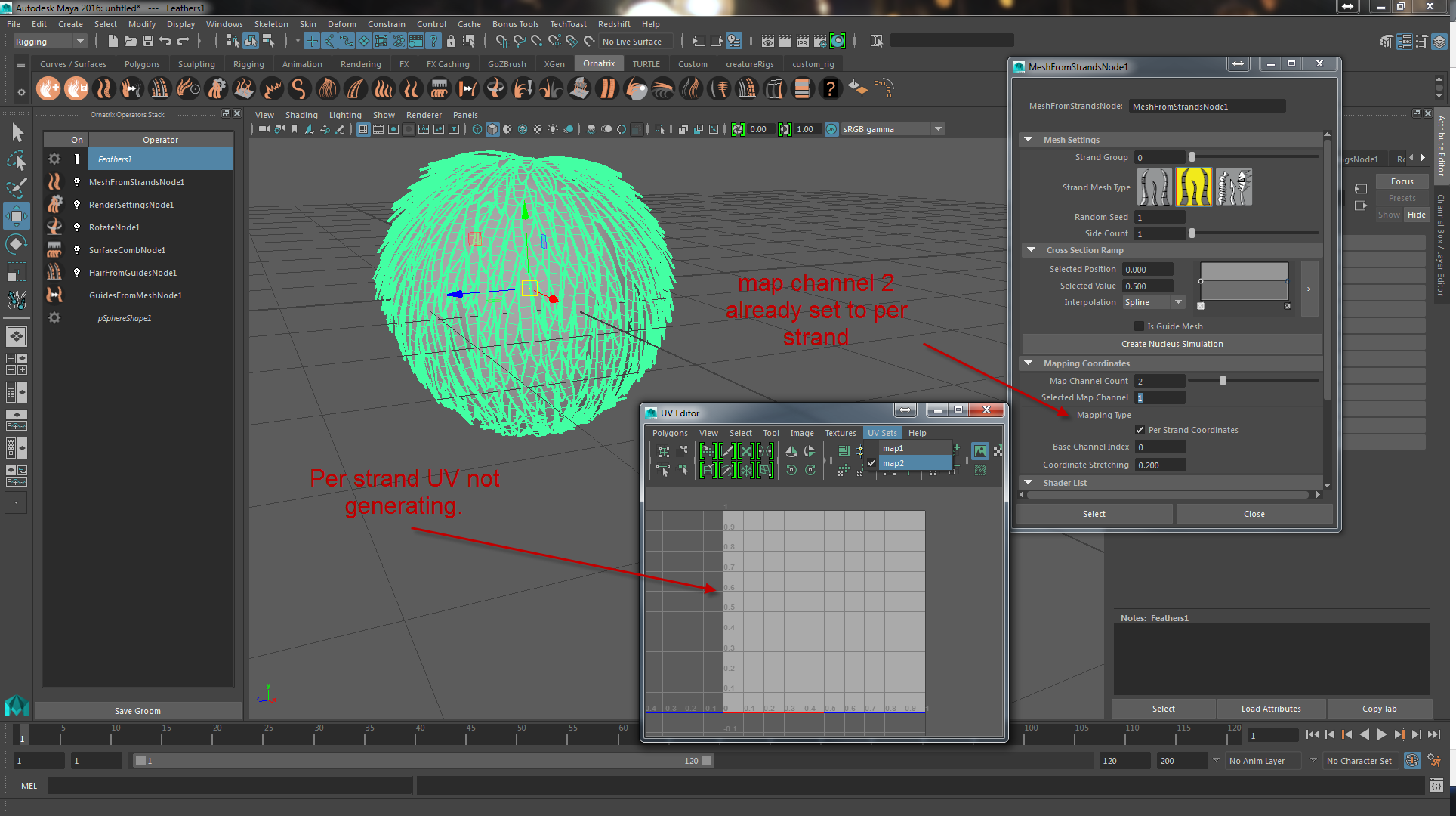Enable the Is Guide Mesh checkbox

[x=1139, y=326]
